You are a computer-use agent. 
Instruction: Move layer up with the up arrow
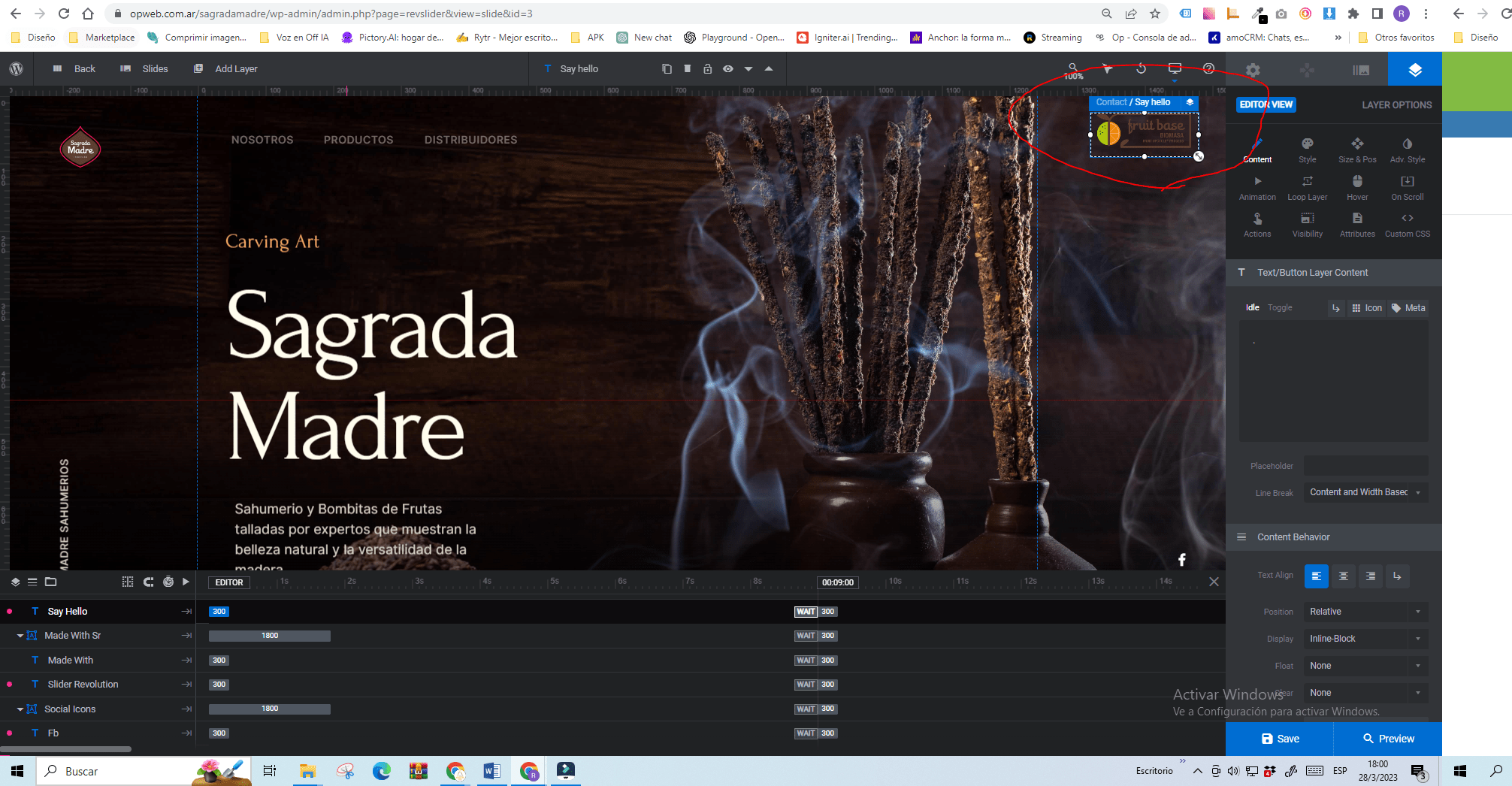click(769, 68)
